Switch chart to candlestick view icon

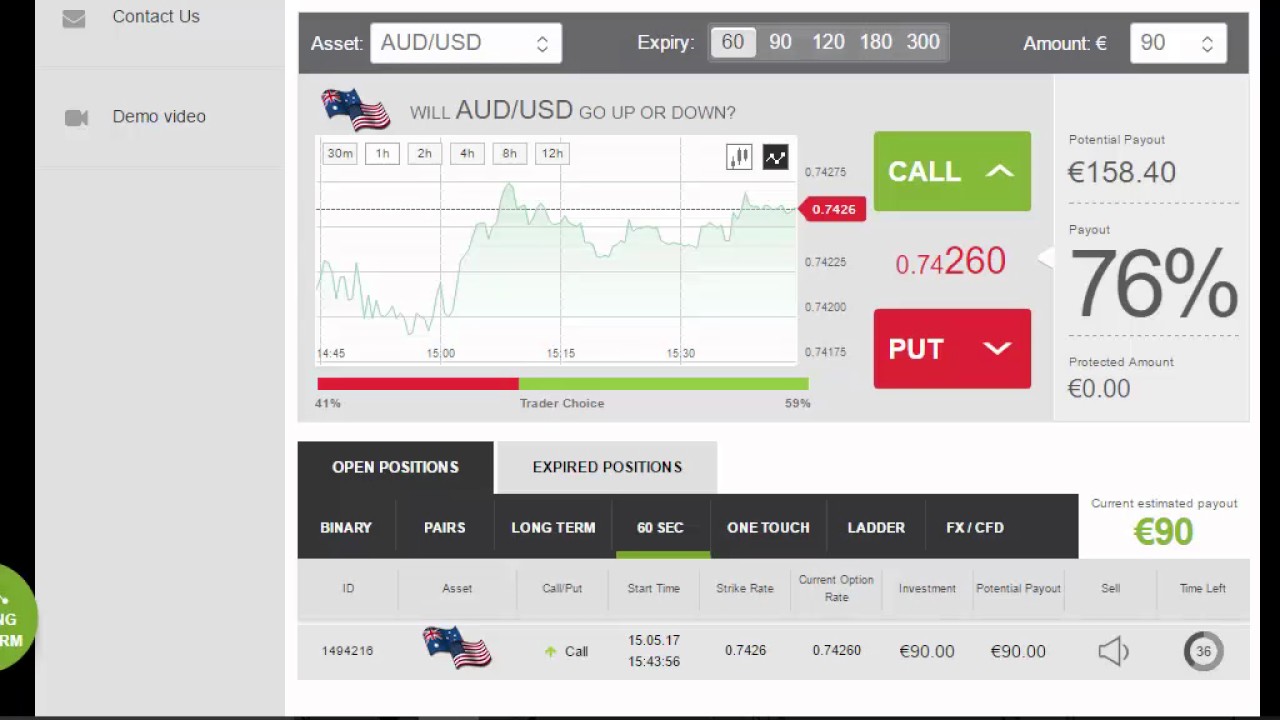739,157
